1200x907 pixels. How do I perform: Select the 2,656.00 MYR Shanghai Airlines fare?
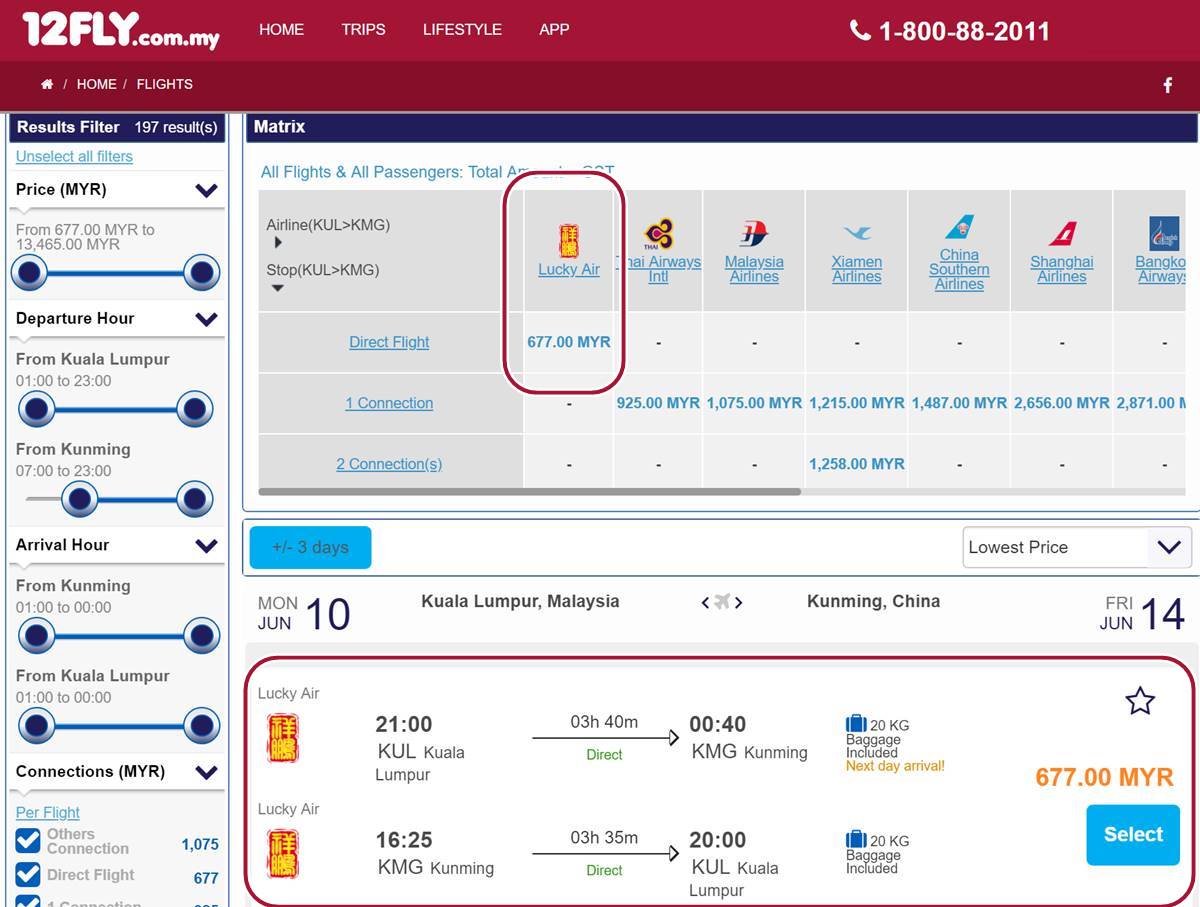click(1062, 403)
